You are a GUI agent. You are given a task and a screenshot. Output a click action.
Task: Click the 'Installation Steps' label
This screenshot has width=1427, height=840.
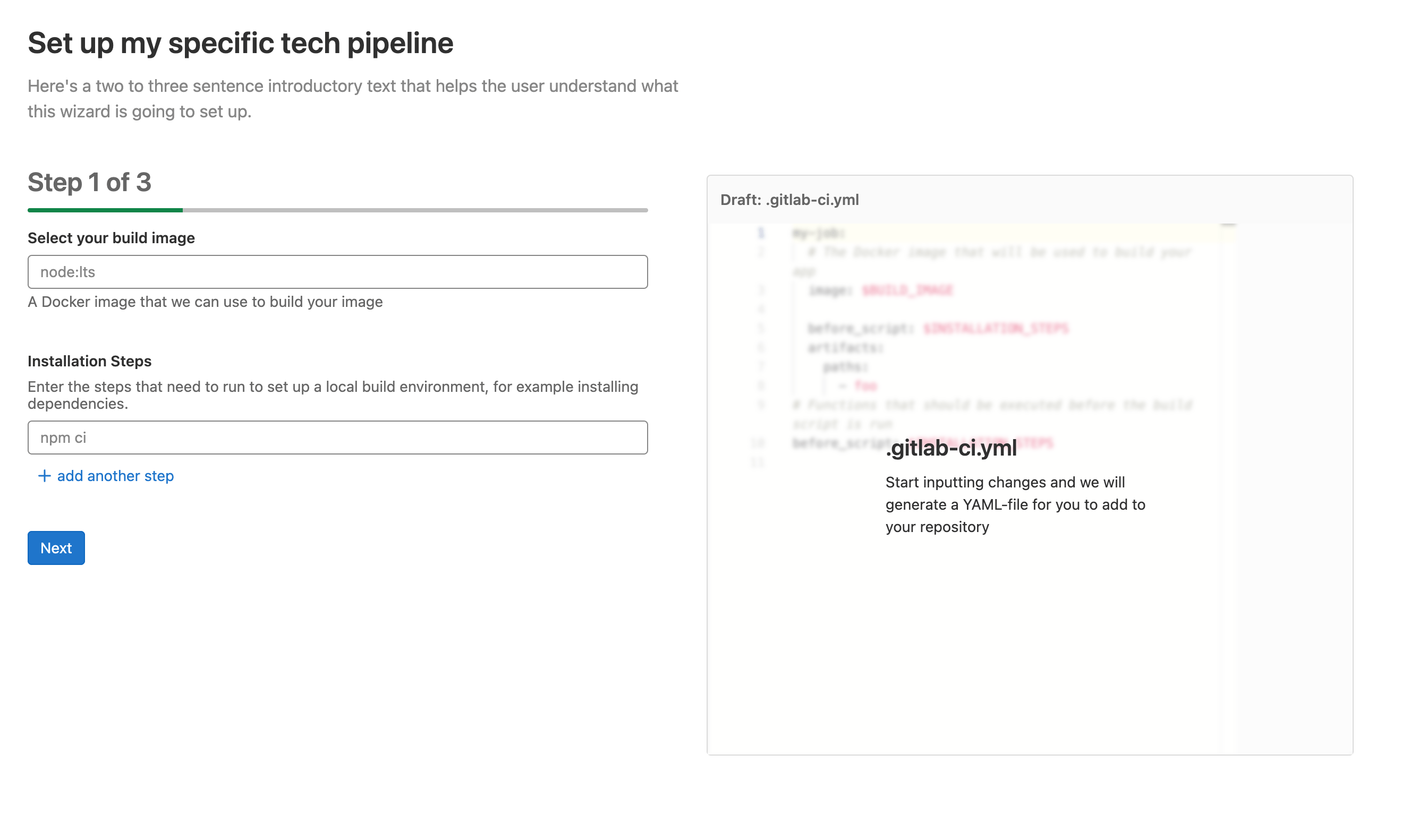[89, 361]
